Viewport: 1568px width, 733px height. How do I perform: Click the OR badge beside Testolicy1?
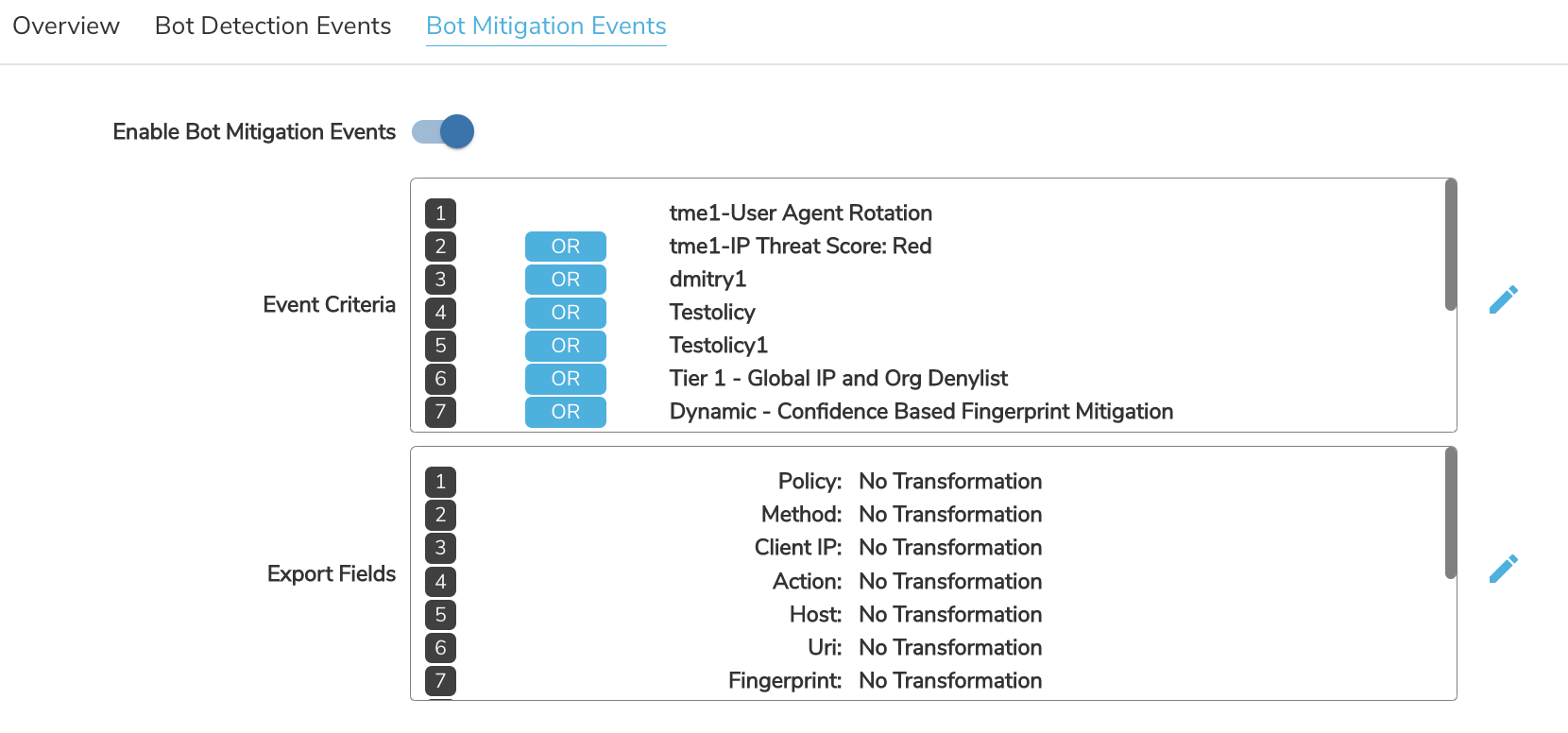pos(566,346)
